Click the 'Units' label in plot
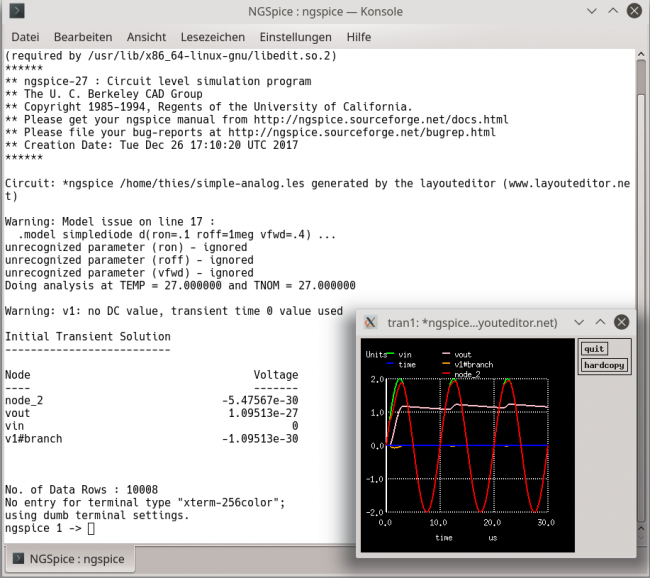The width and height of the screenshot is (650, 578). click(376, 355)
